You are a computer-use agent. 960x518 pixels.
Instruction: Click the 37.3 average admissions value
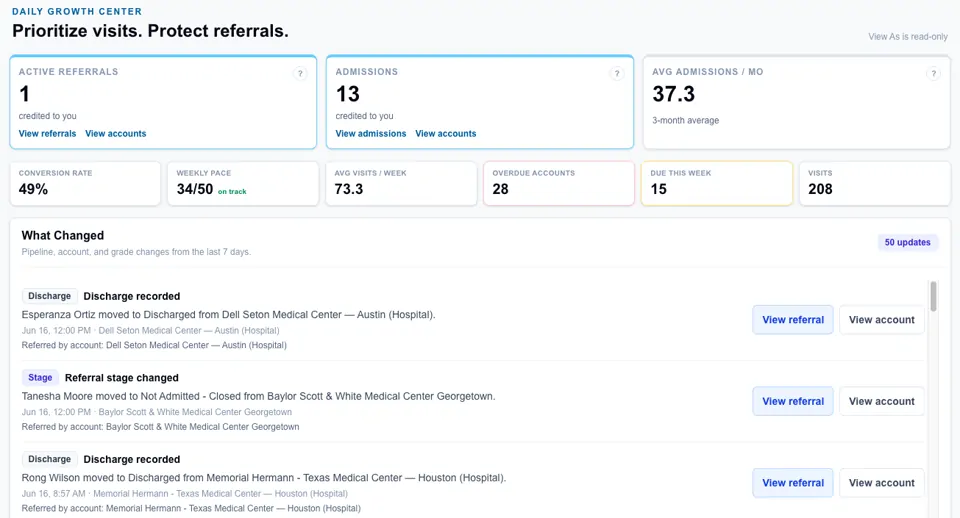coord(673,94)
